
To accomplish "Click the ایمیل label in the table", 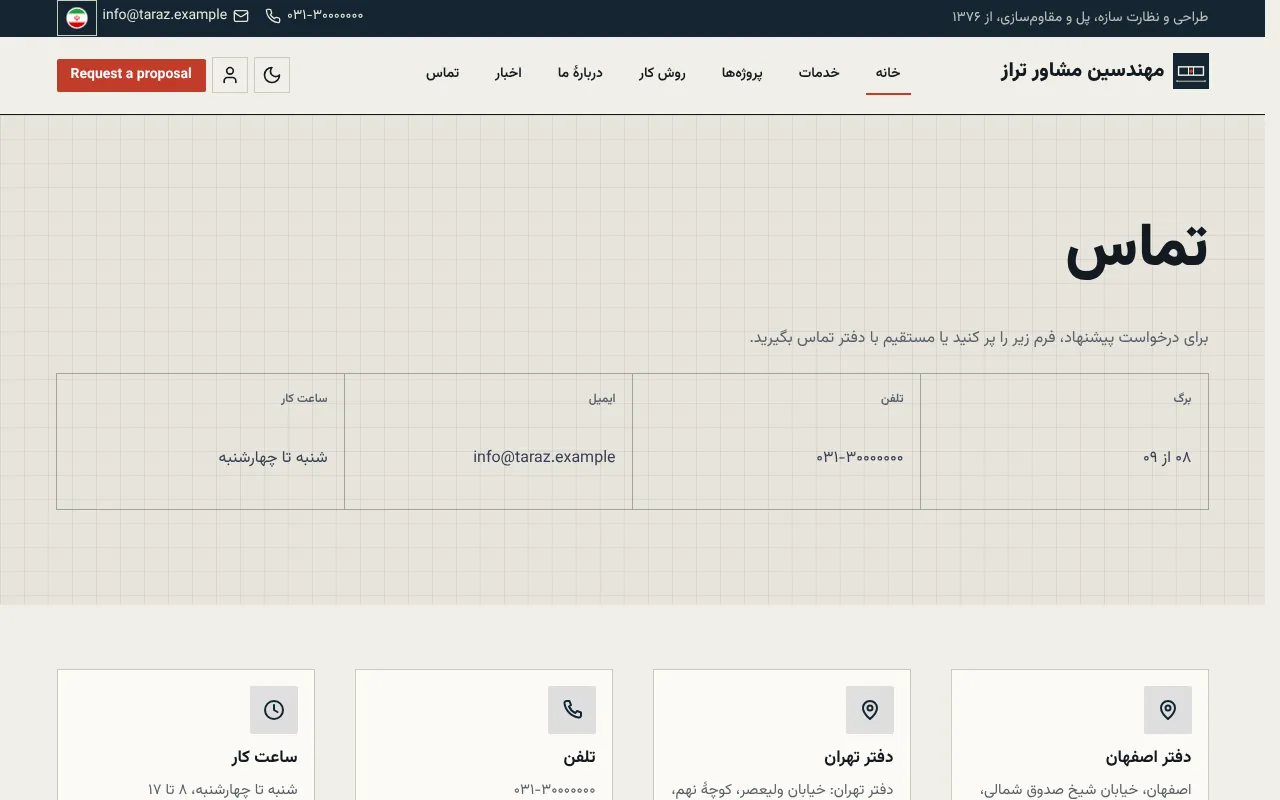I will (602, 398).
